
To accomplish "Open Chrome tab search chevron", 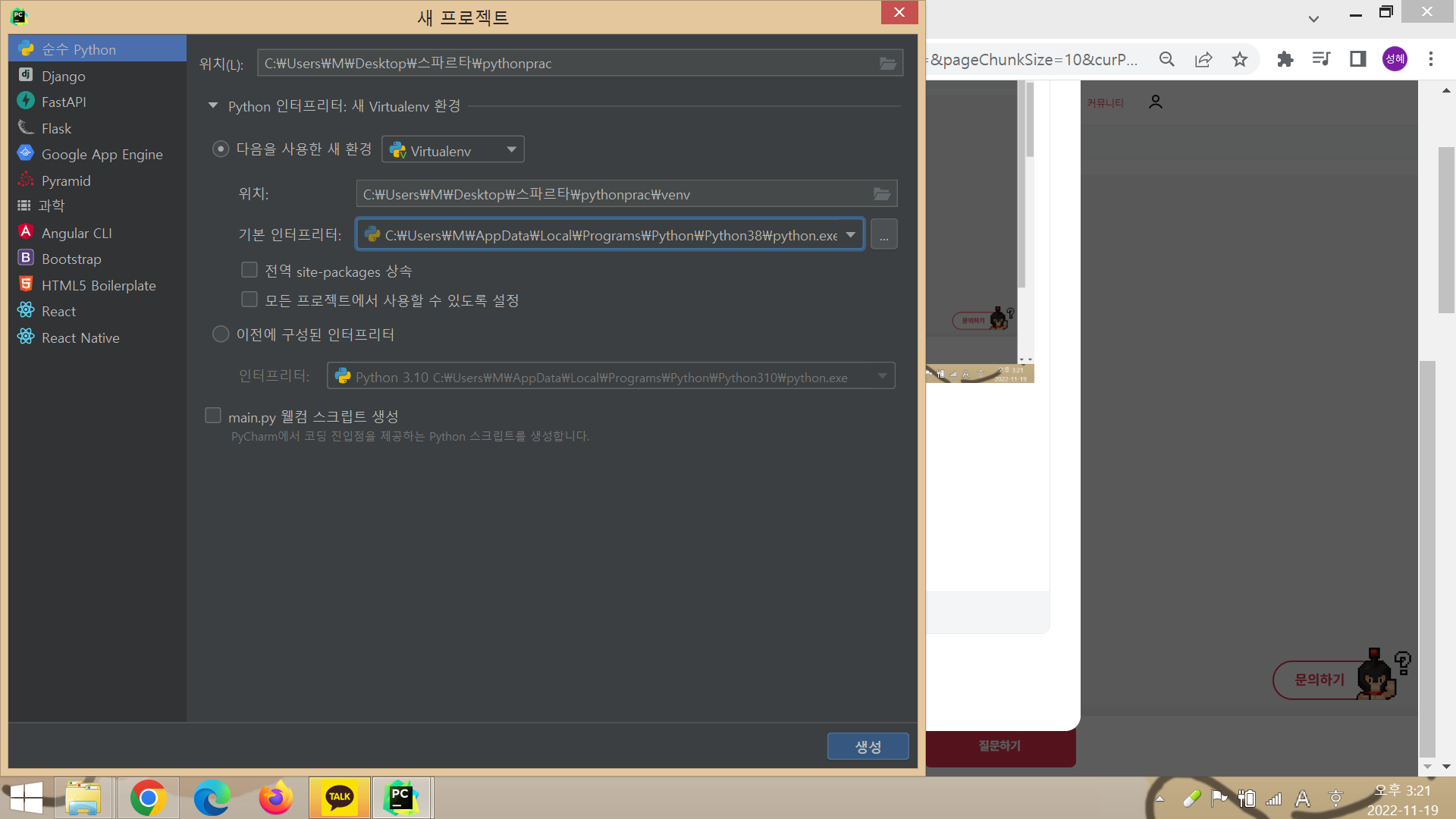I will (x=1314, y=19).
